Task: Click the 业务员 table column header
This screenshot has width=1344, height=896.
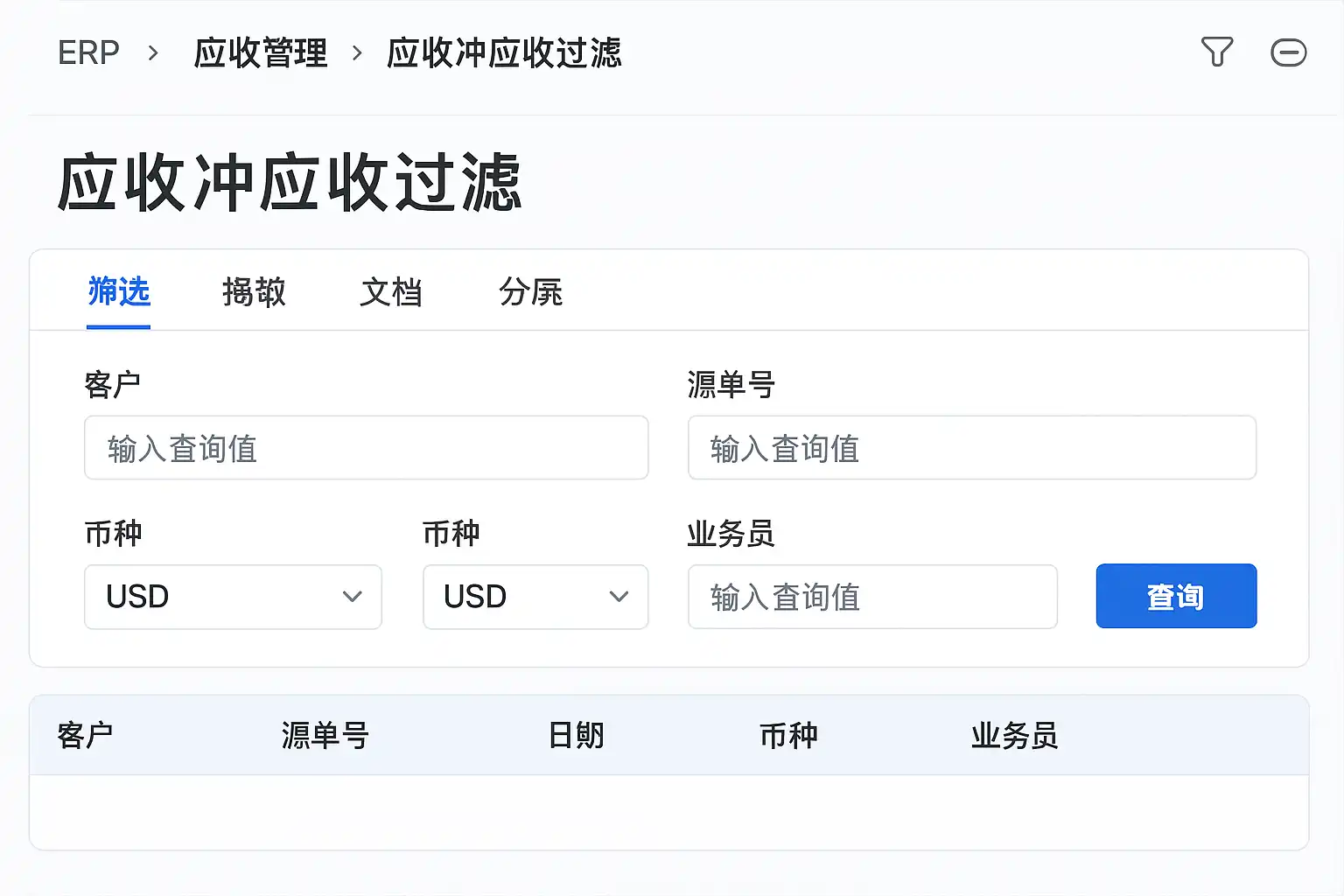Action: (x=1014, y=736)
